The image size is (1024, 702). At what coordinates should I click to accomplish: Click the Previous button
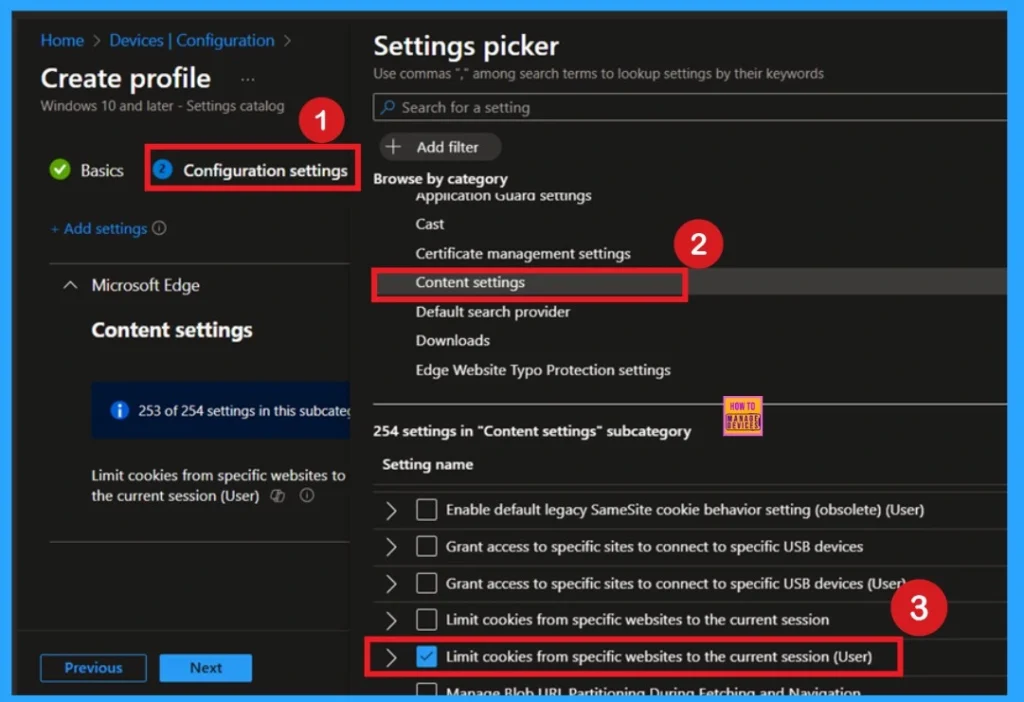tap(93, 667)
